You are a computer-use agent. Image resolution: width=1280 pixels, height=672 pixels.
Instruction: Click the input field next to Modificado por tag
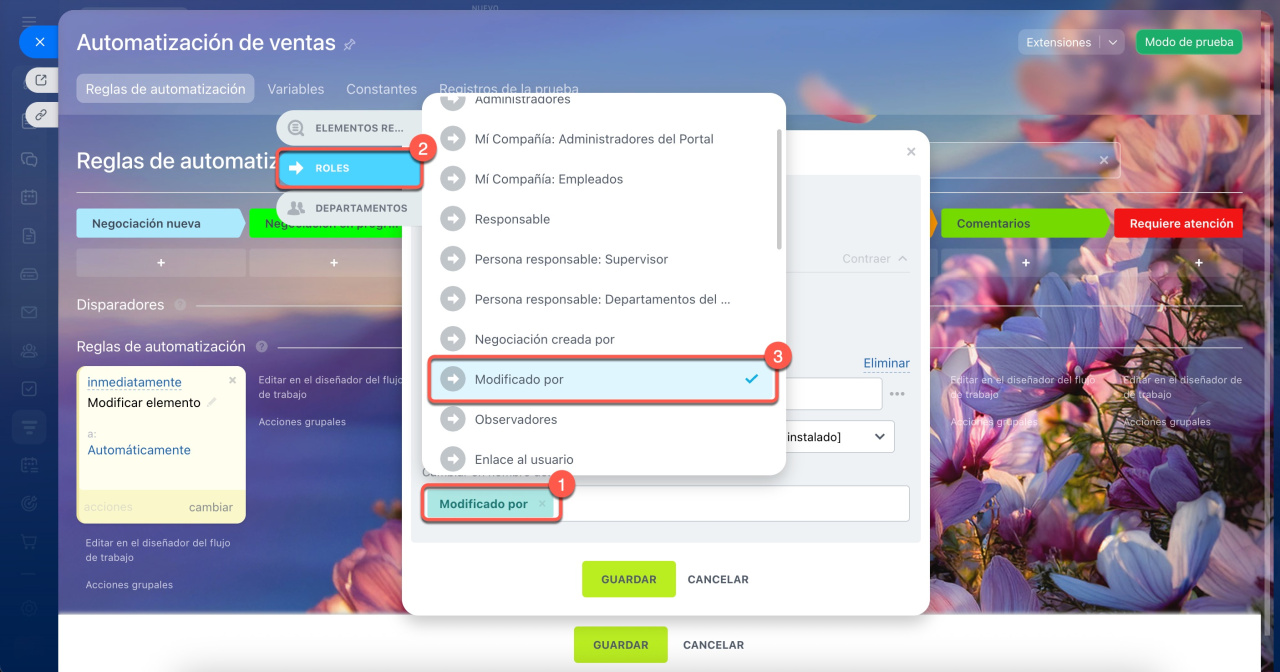coord(735,504)
